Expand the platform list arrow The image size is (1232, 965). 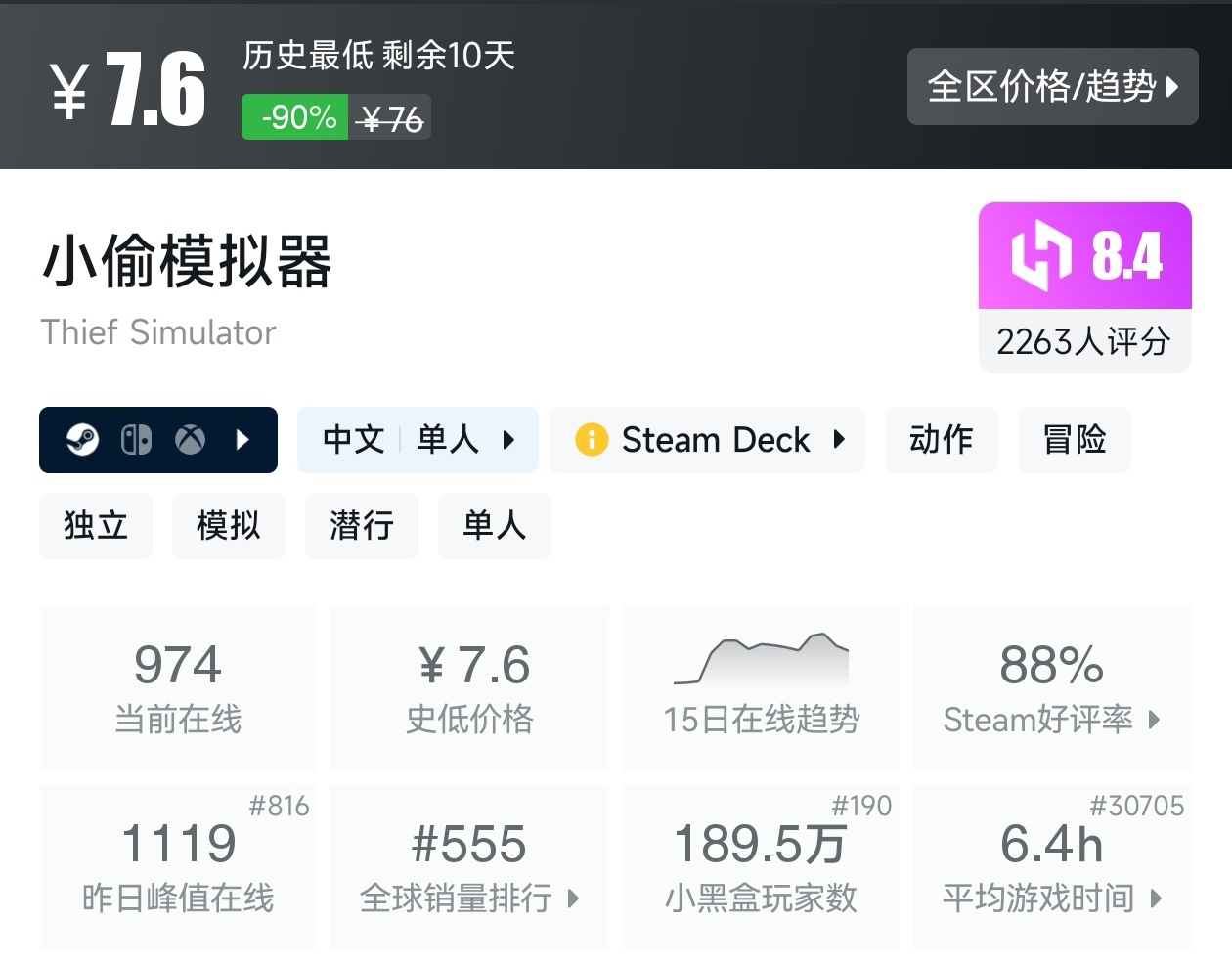click(x=243, y=440)
